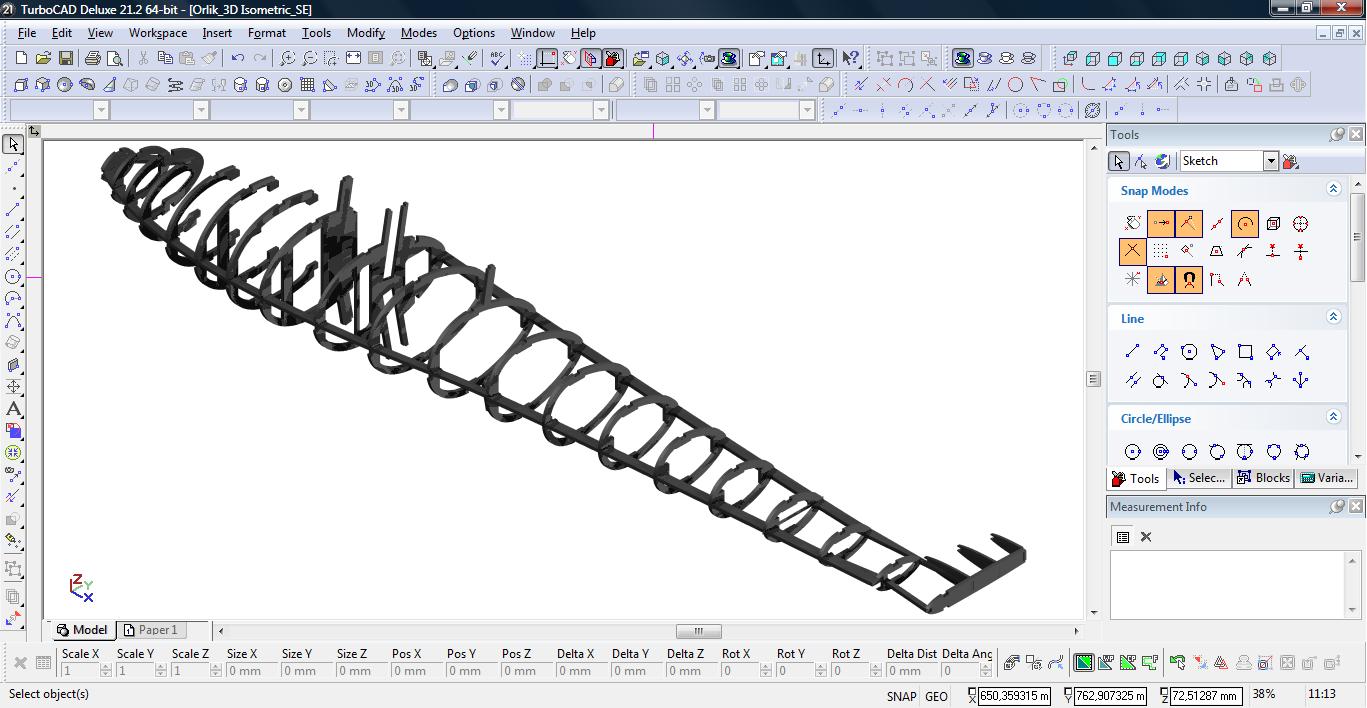This screenshot has width=1367, height=708.
Task: Select the Text tool in left toolbar
Action: (13, 408)
